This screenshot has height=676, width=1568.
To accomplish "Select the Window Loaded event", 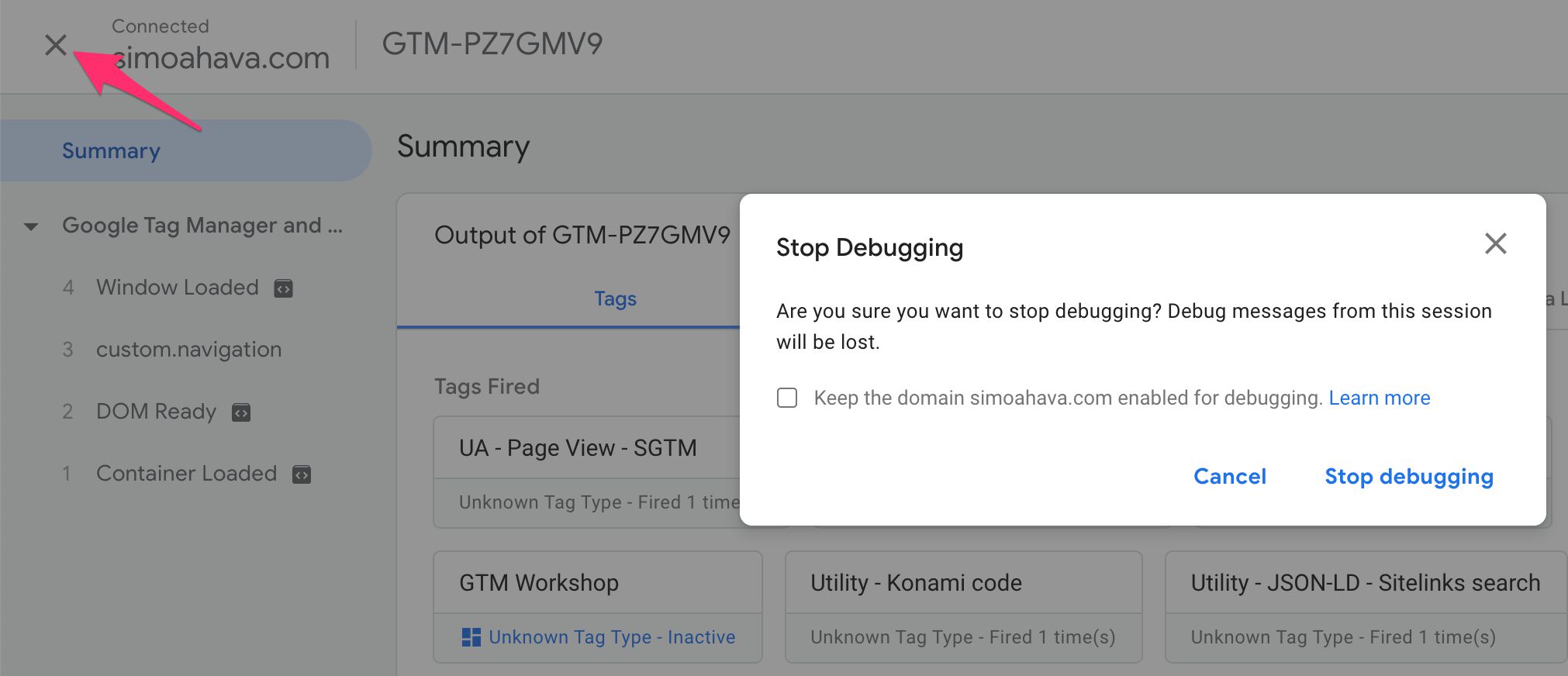I will pyautogui.click(x=177, y=288).
